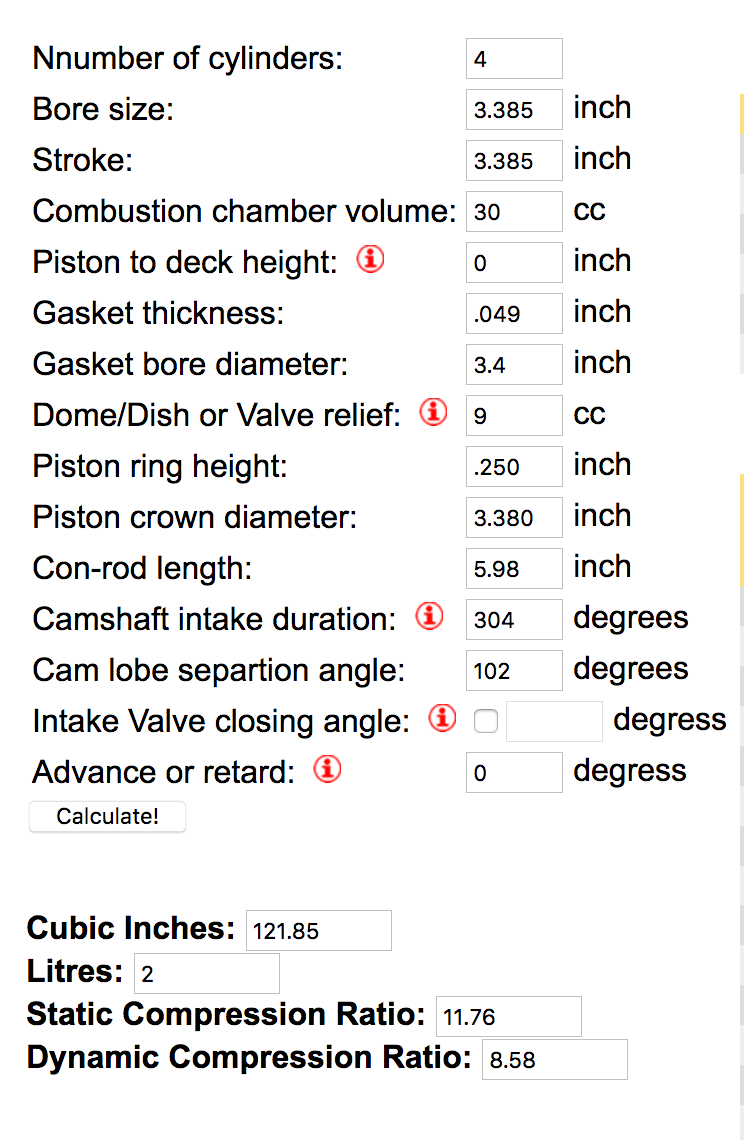Enable Intake Valve closing angle checkbox
This screenshot has height=1140, width=744.
click(486, 721)
